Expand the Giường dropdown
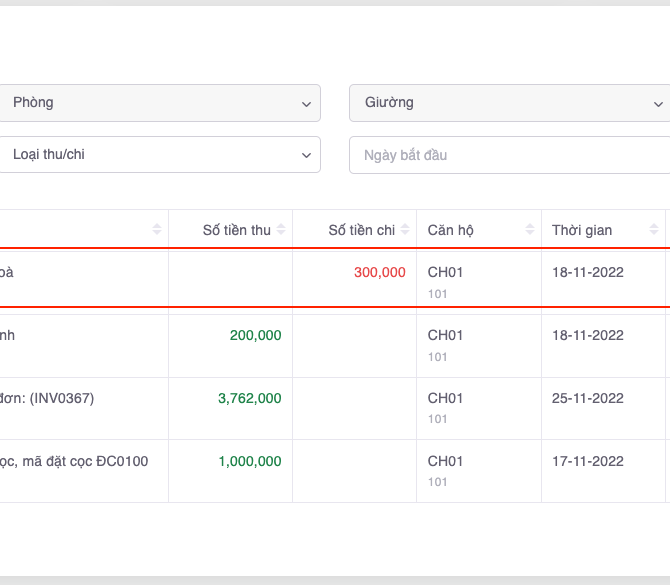 coord(508,103)
